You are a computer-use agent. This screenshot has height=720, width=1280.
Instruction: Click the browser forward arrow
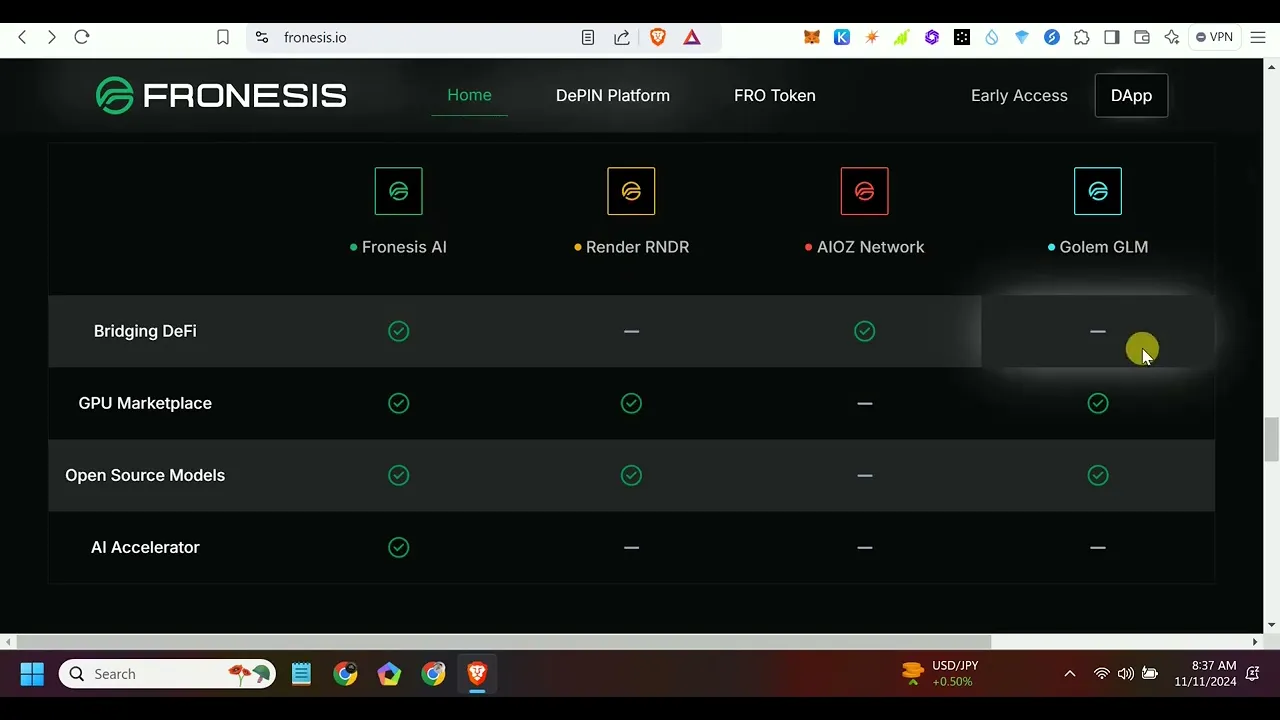[52, 37]
